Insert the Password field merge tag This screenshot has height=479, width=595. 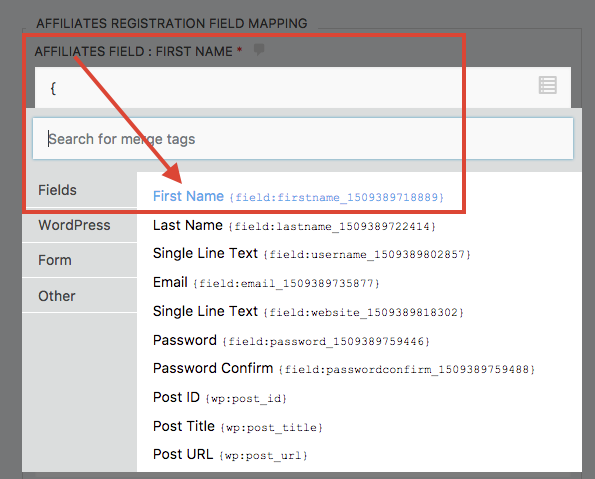coord(291,340)
